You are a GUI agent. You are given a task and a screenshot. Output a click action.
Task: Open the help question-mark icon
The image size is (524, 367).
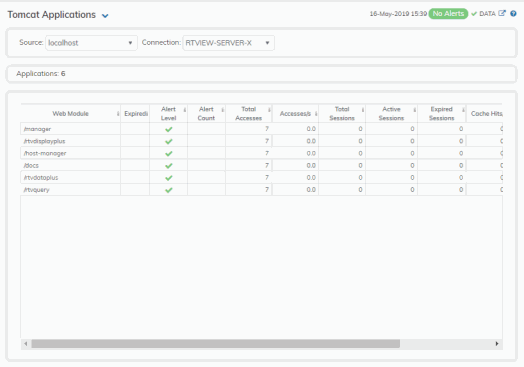513,14
